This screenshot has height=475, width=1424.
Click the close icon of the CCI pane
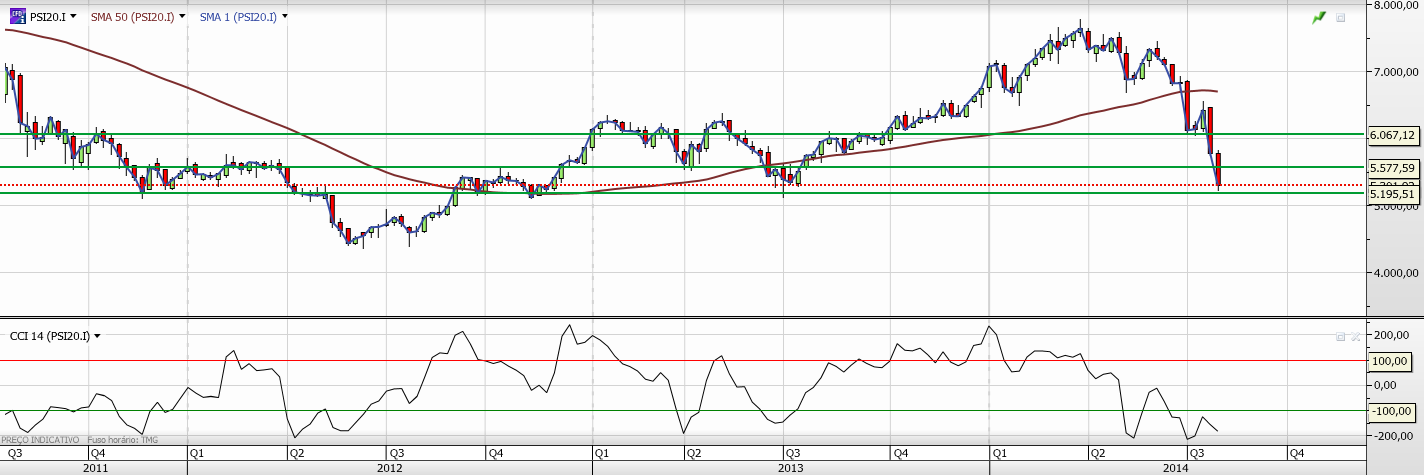1354,337
